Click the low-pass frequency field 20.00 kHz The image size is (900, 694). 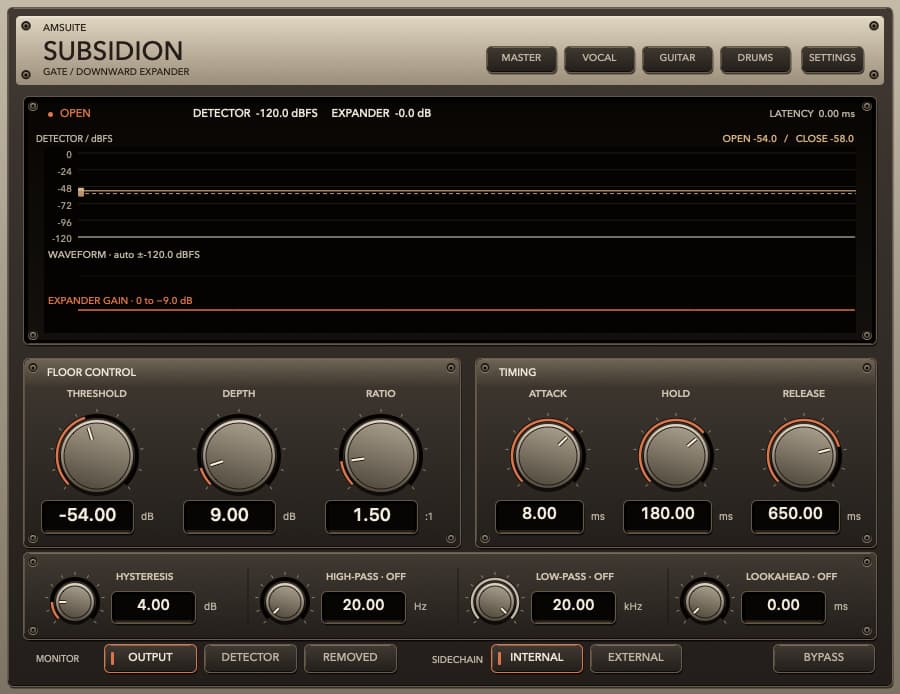pyautogui.click(x=573, y=606)
